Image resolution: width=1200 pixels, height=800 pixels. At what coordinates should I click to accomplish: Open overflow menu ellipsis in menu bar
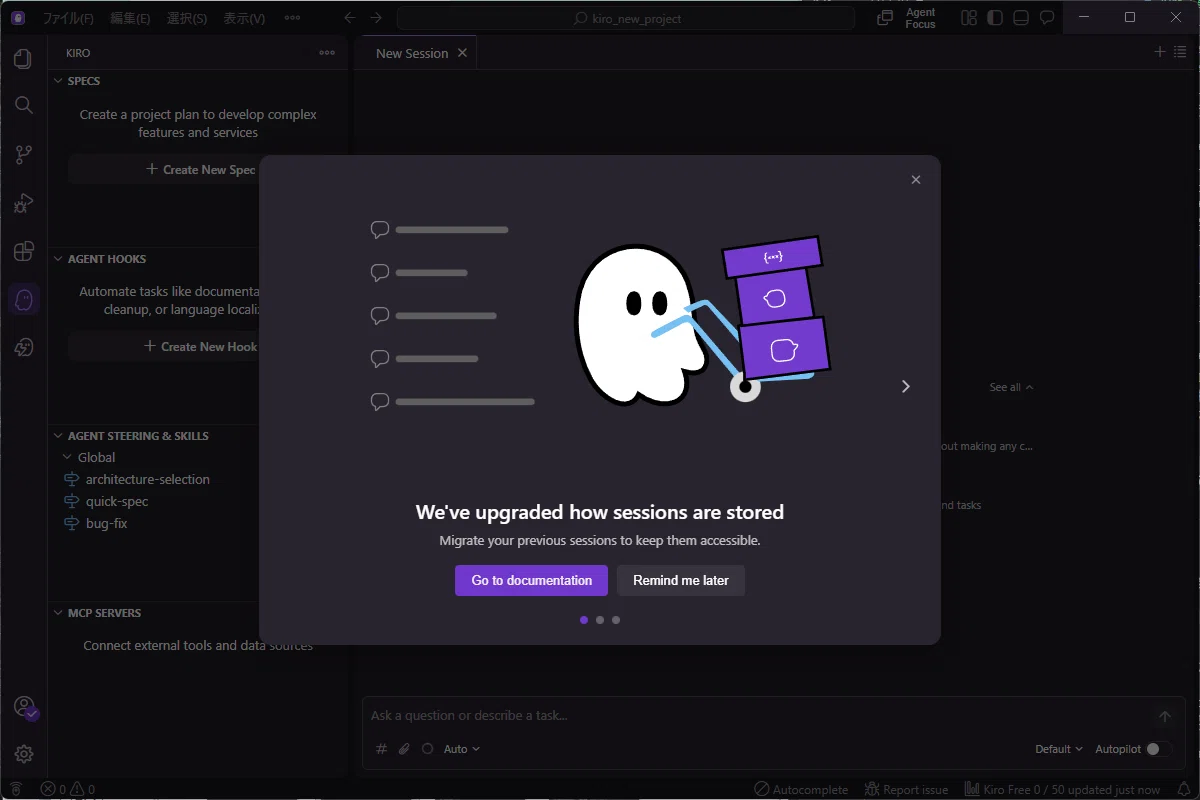click(292, 18)
